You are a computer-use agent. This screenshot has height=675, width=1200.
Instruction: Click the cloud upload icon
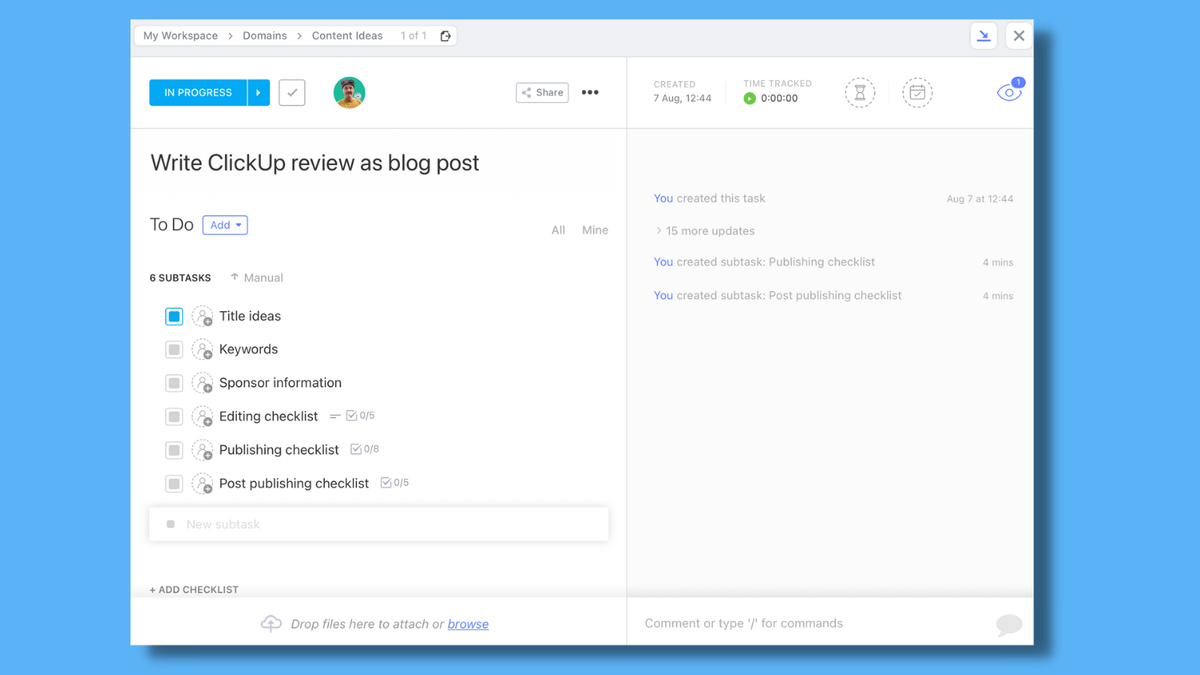pyautogui.click(x=271, y=624)
